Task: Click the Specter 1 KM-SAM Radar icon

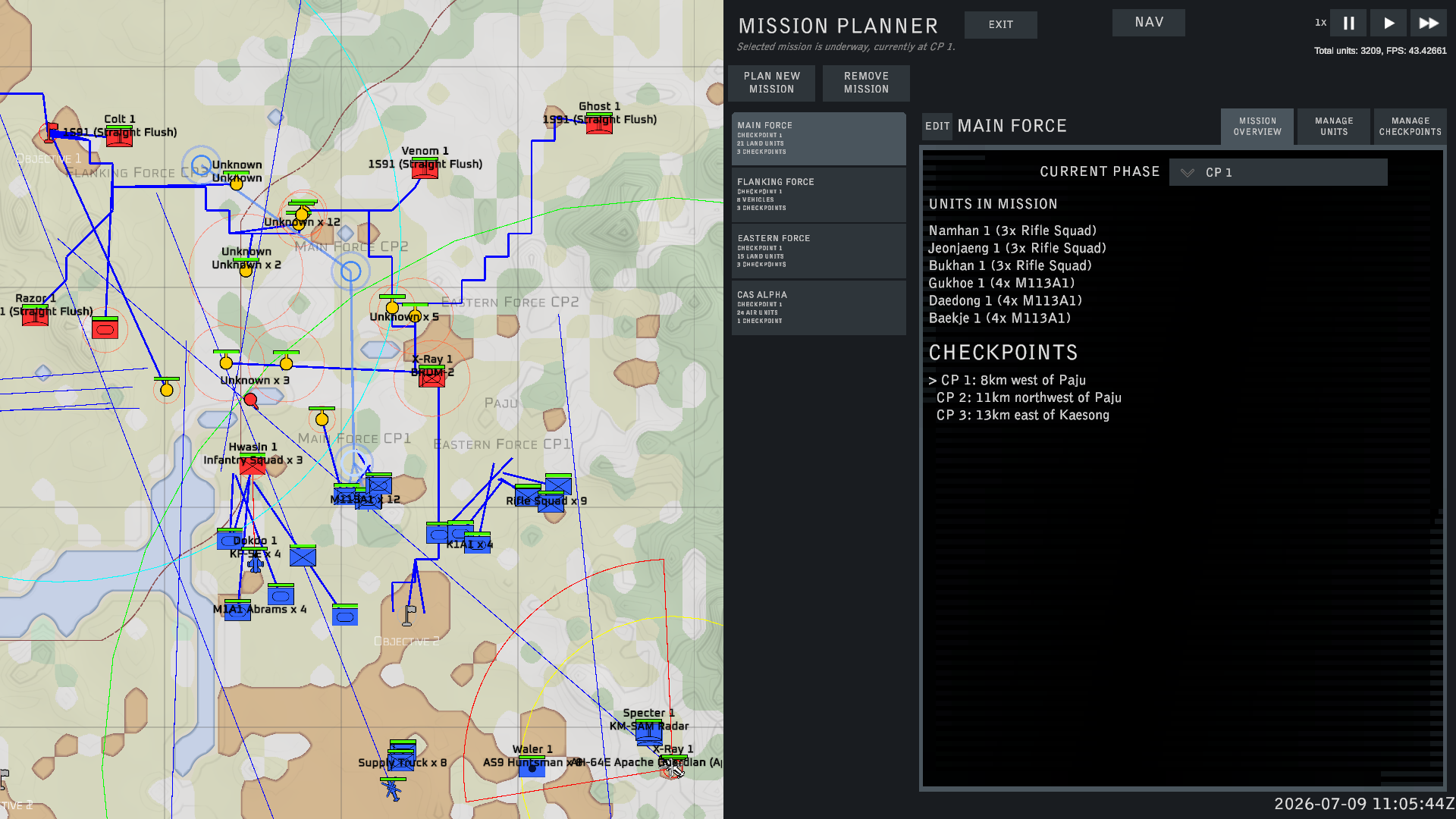Action: pos(648,733)
